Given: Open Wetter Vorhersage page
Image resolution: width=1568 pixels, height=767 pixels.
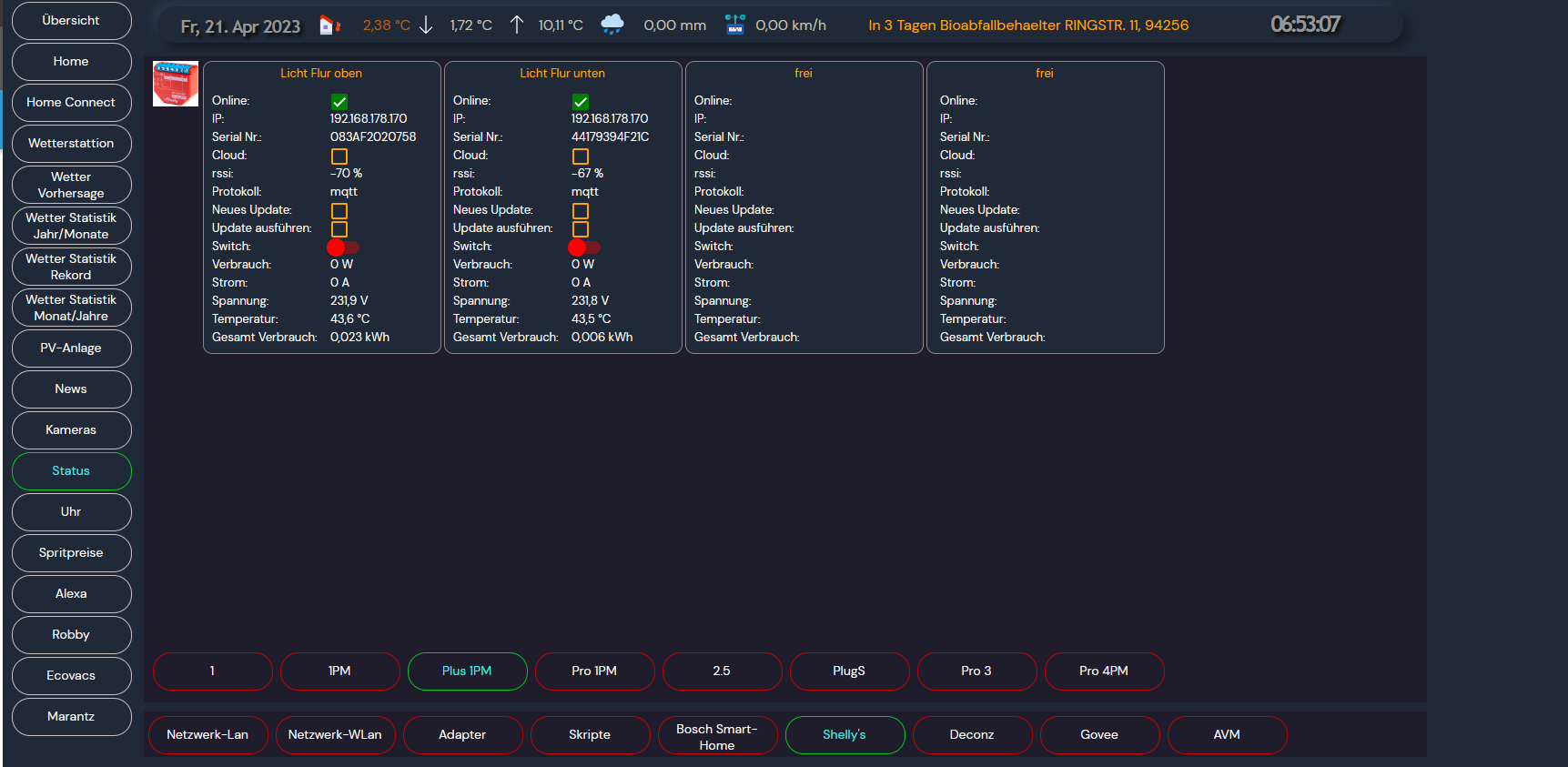Looking at the screenshot, I should 71,185.
